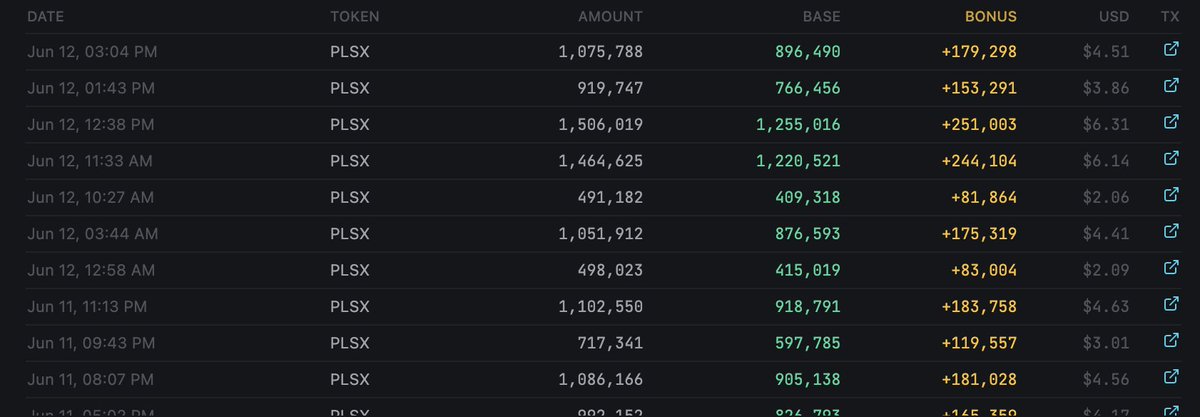The image size is (1200, 417).
Task: Click base value 766,456
Action: click(x=808, y=88)
